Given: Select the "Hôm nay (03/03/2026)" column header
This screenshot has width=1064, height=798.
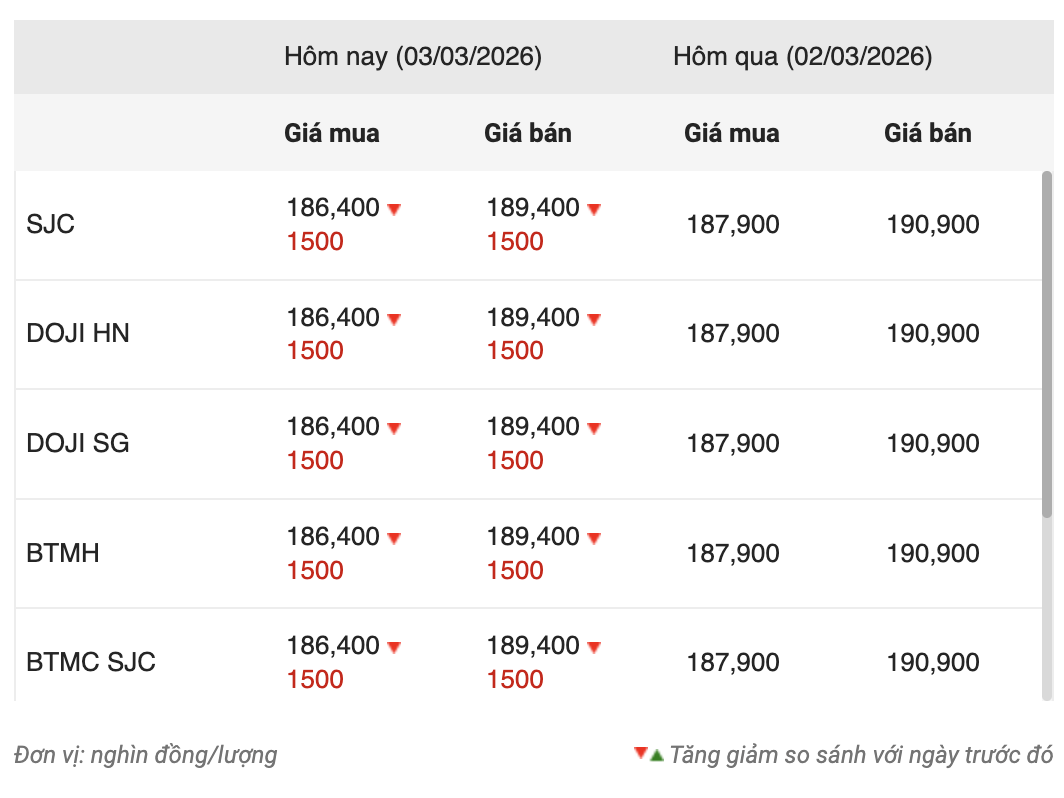Looking at the screenshot, I should (x=413, y=57).
